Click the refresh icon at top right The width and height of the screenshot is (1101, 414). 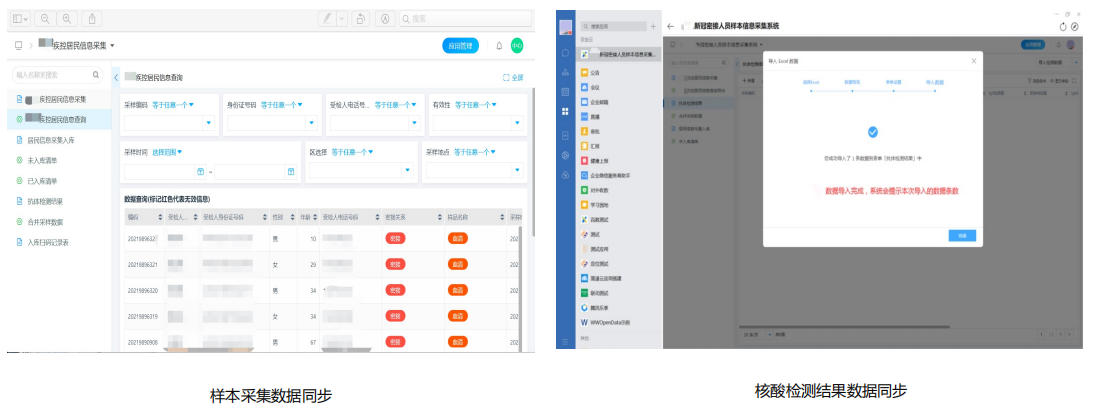1063,25
